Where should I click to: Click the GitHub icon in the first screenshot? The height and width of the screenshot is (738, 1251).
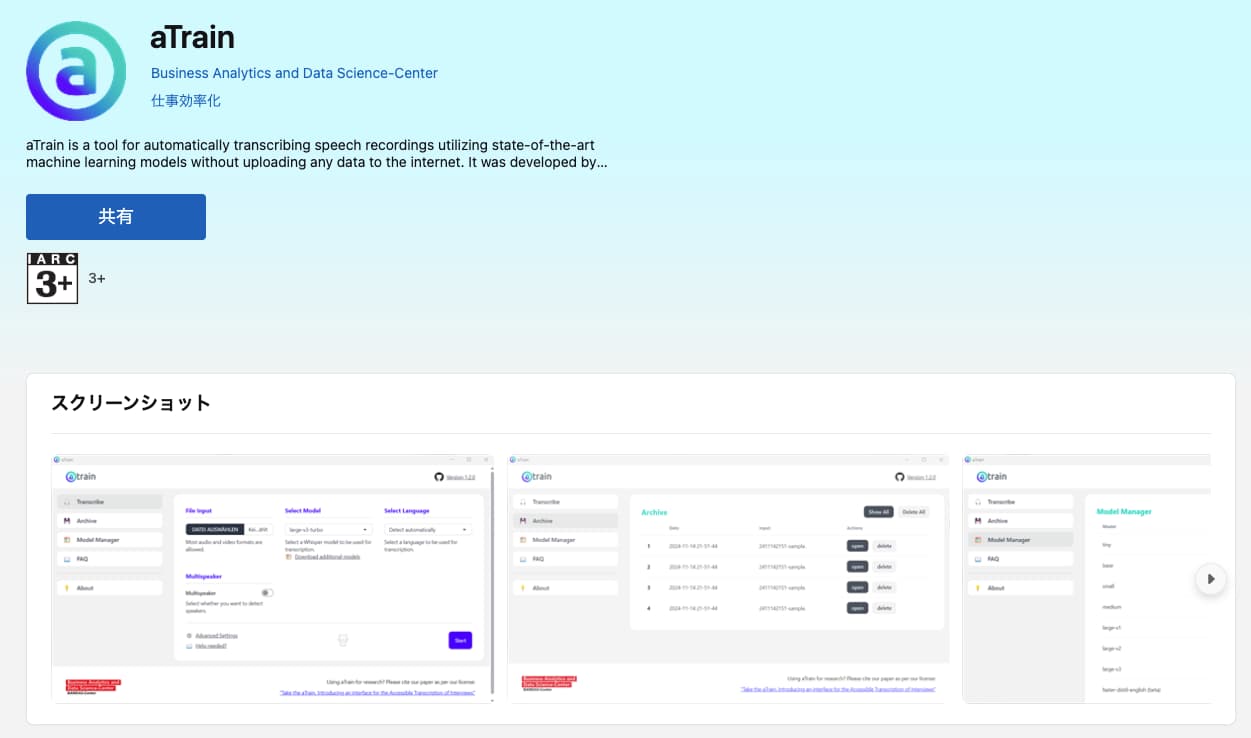(x=438, y=477)
